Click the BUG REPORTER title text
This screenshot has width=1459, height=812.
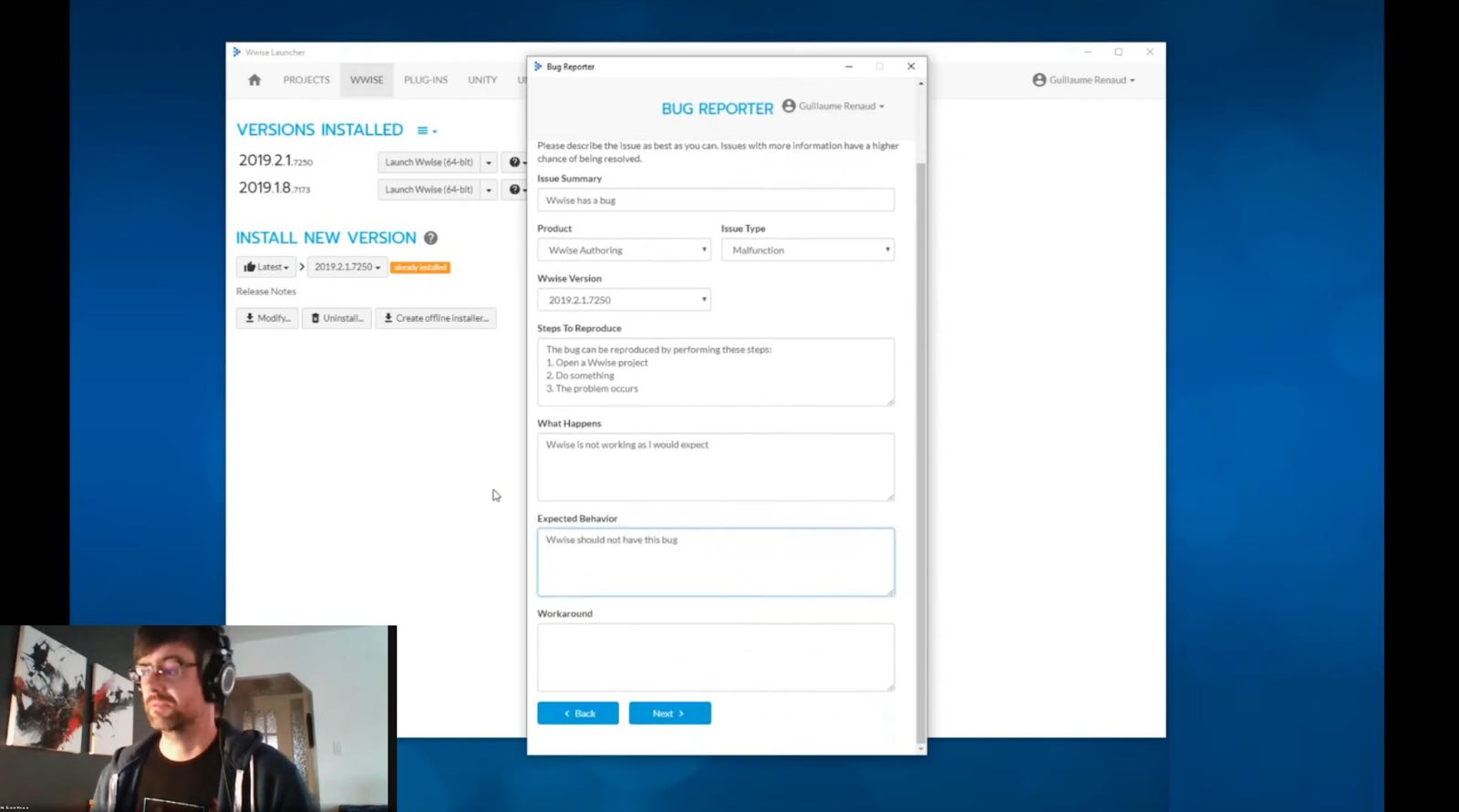(717, 108)
